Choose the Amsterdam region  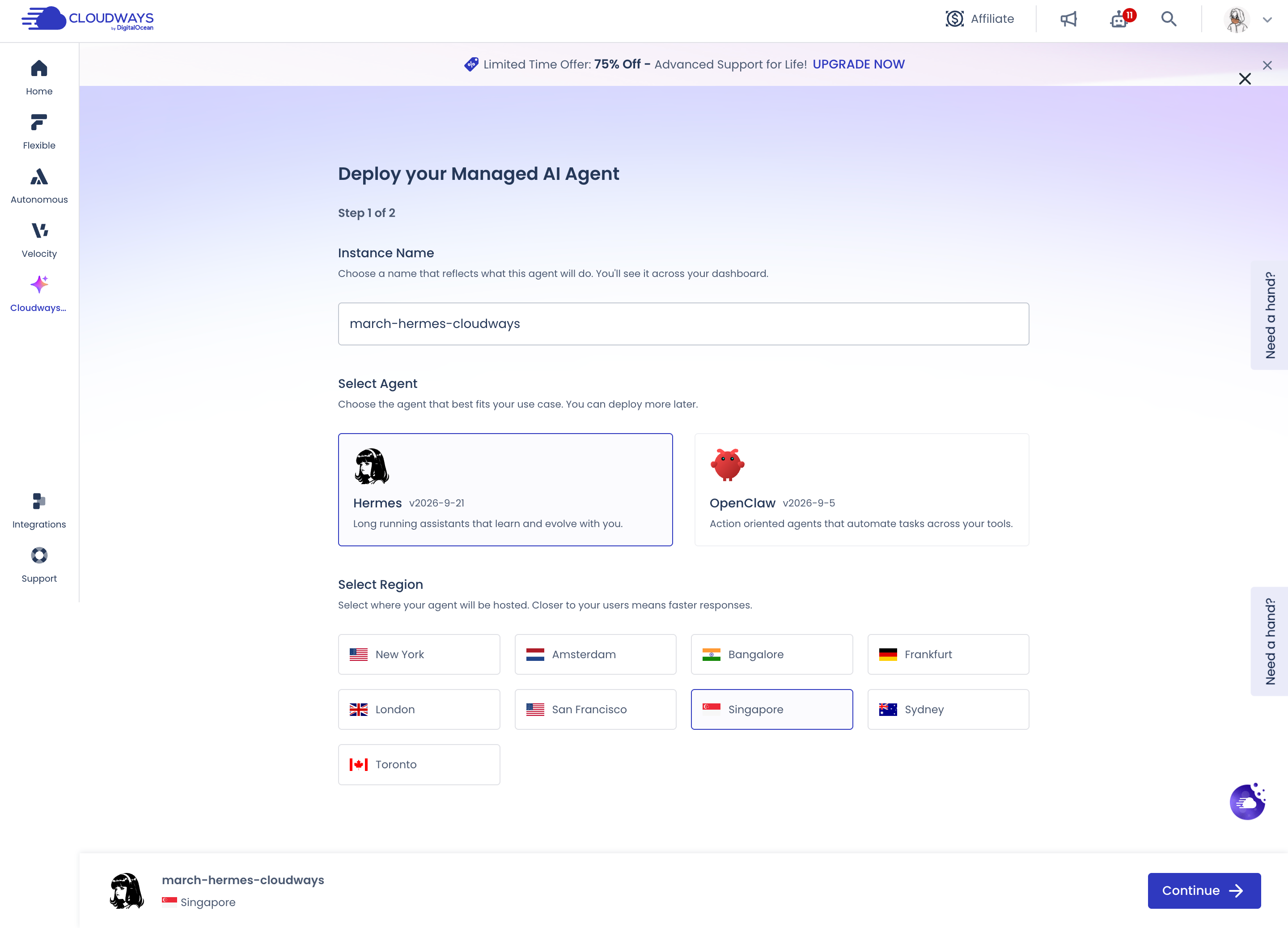coord(595,654)
